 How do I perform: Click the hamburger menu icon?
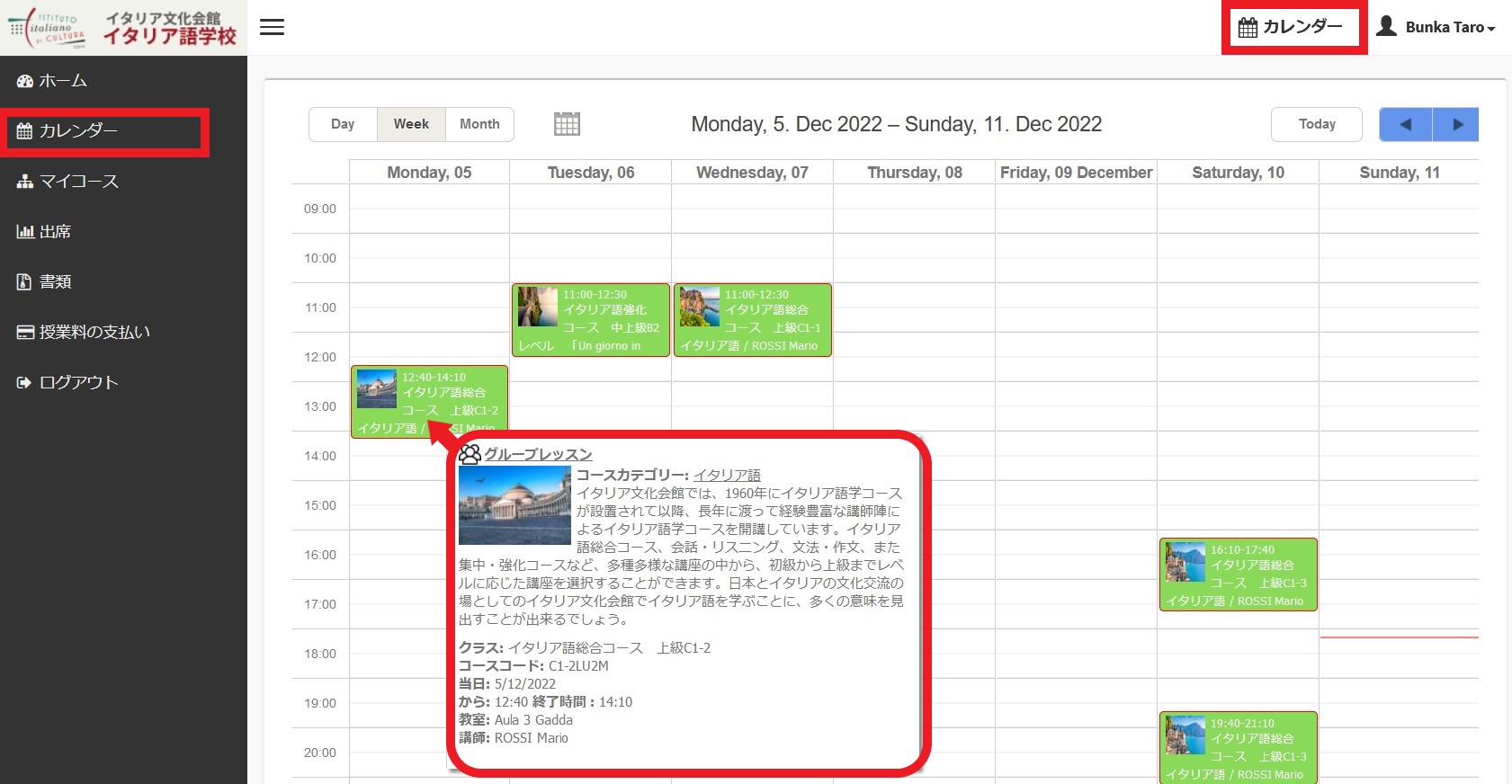click(272, 27)
